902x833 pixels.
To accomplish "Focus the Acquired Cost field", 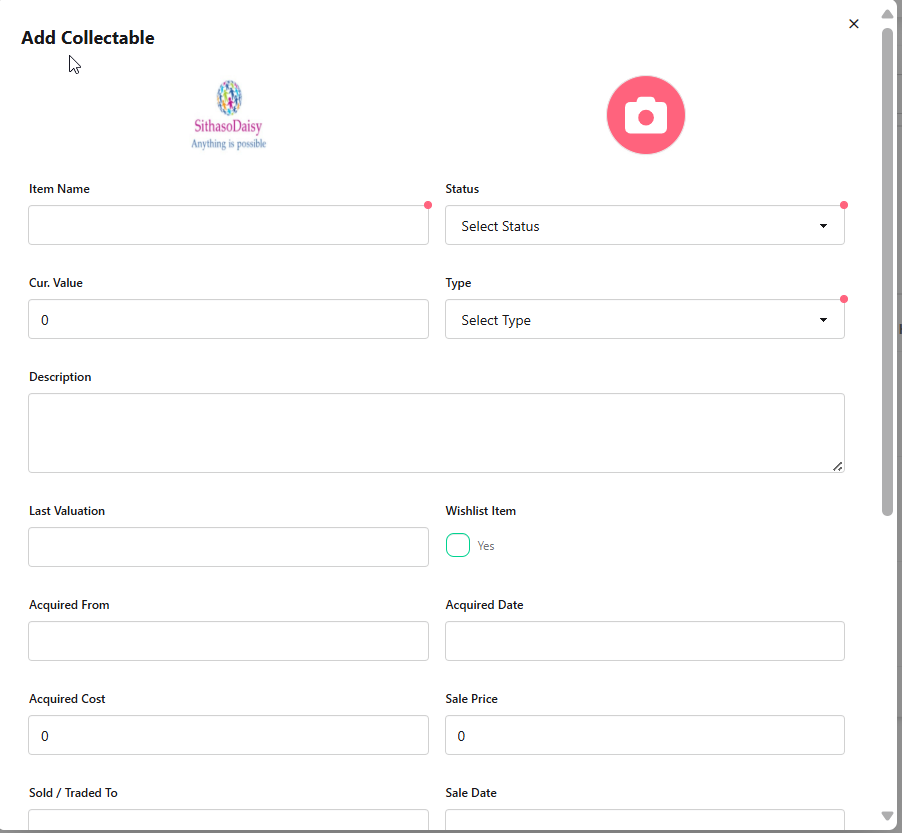I will click(228, 735).
